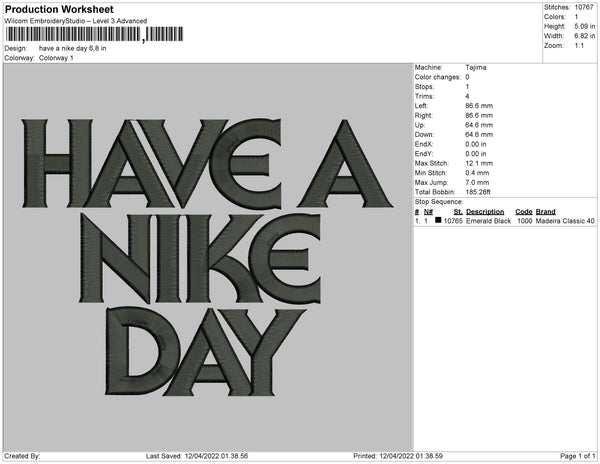600x464 pixels.
Task: Click the Description column header
Action: (x=485, y=212)
